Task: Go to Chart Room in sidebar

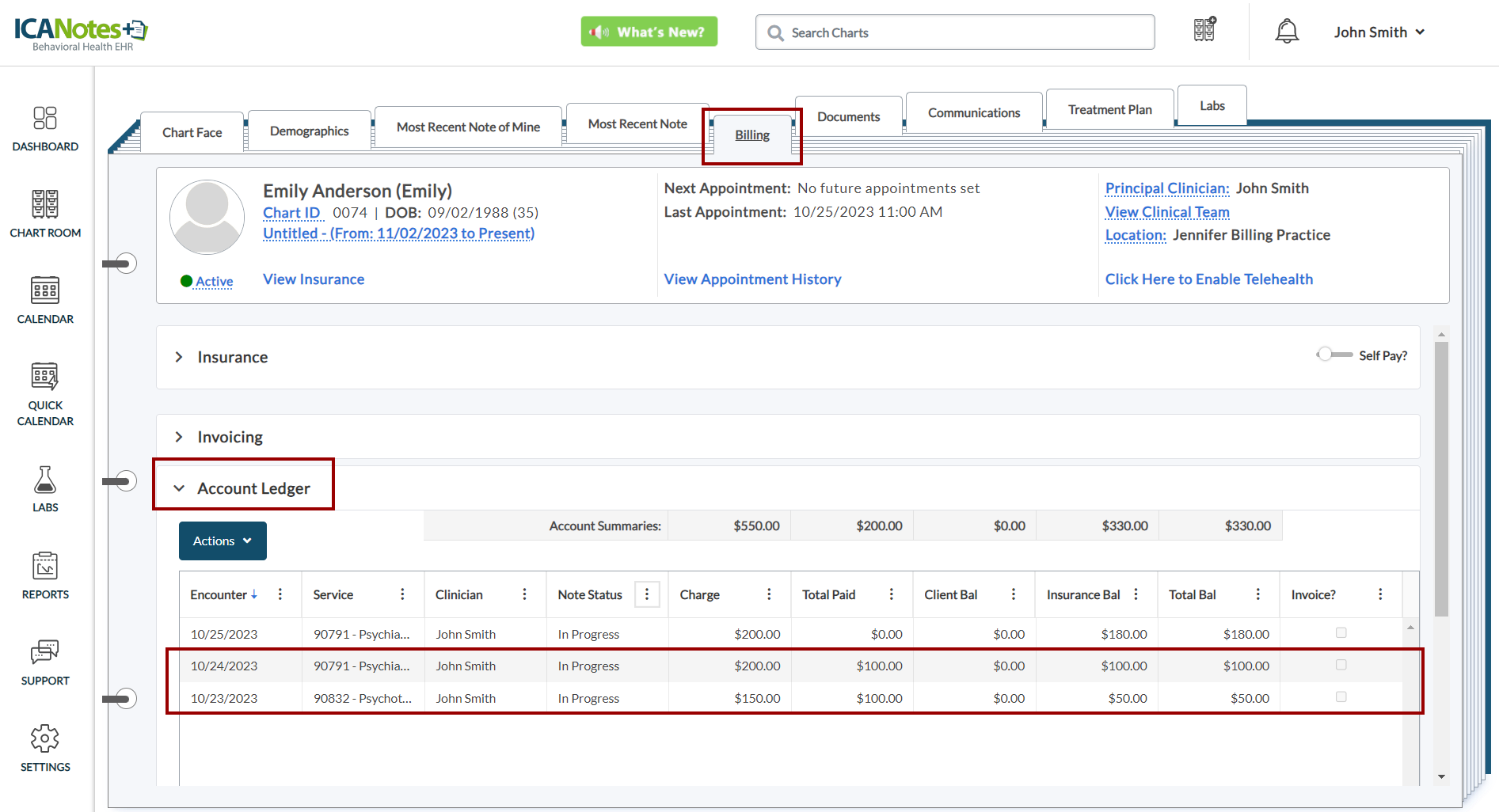Action: (x=45, y=214)
